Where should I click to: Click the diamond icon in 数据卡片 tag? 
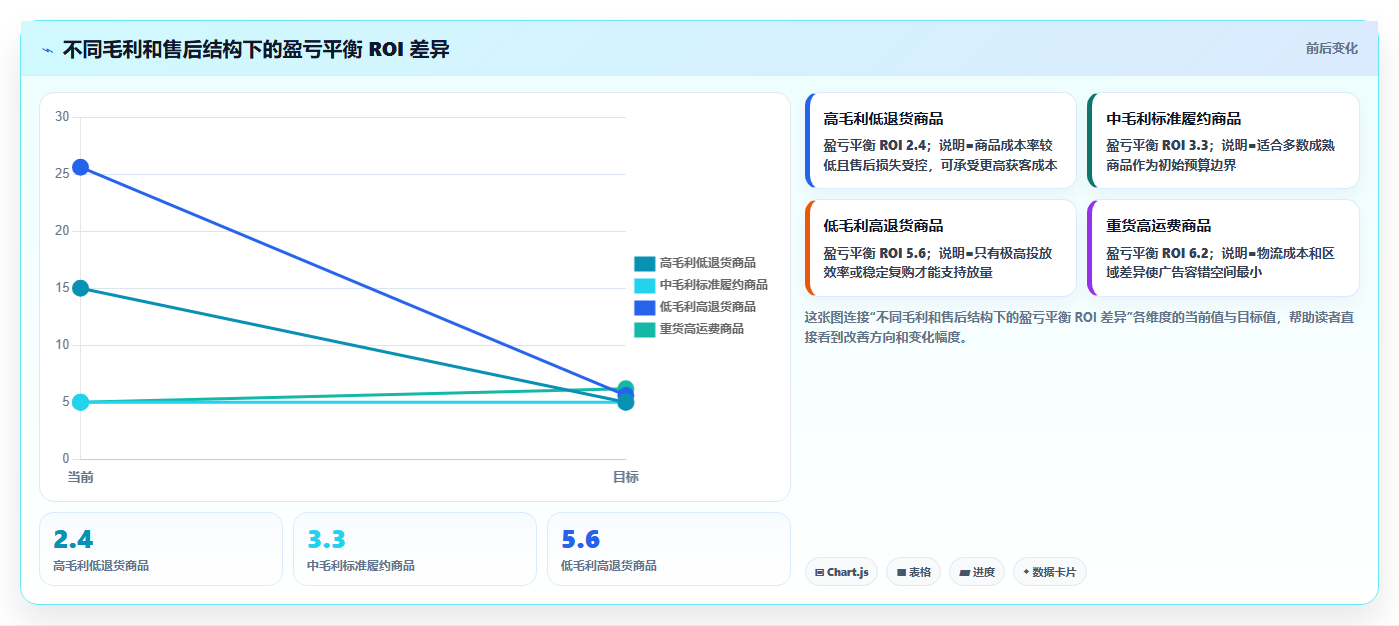pyautogui.click(x=1026, y=572)
